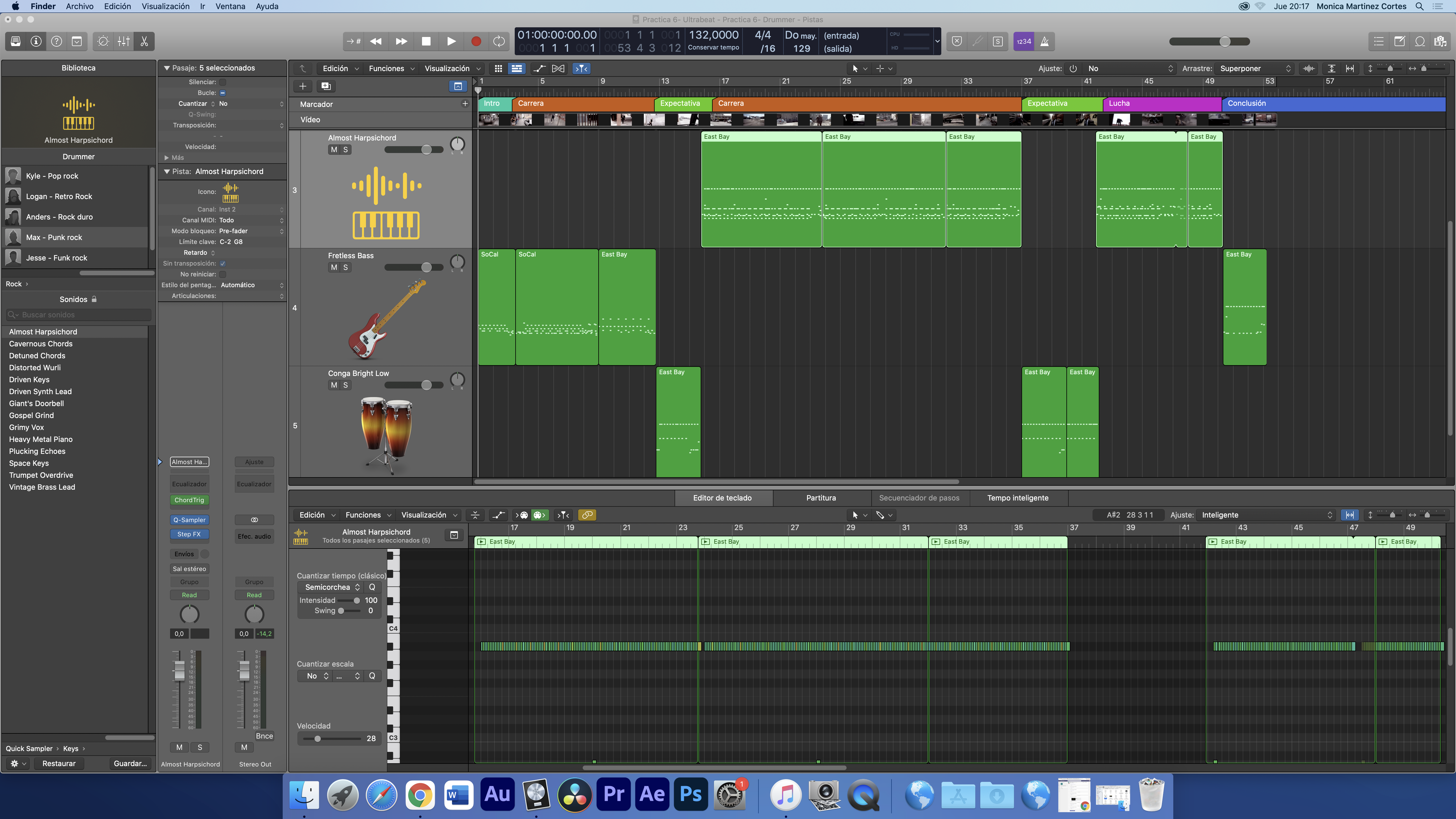
Task: Mute the Fretless Bass track
Action: point(334,267)
